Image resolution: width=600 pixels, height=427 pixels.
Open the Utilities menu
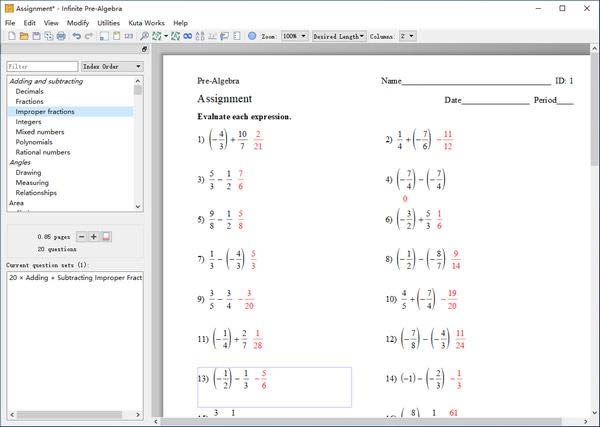click(108, 23)
